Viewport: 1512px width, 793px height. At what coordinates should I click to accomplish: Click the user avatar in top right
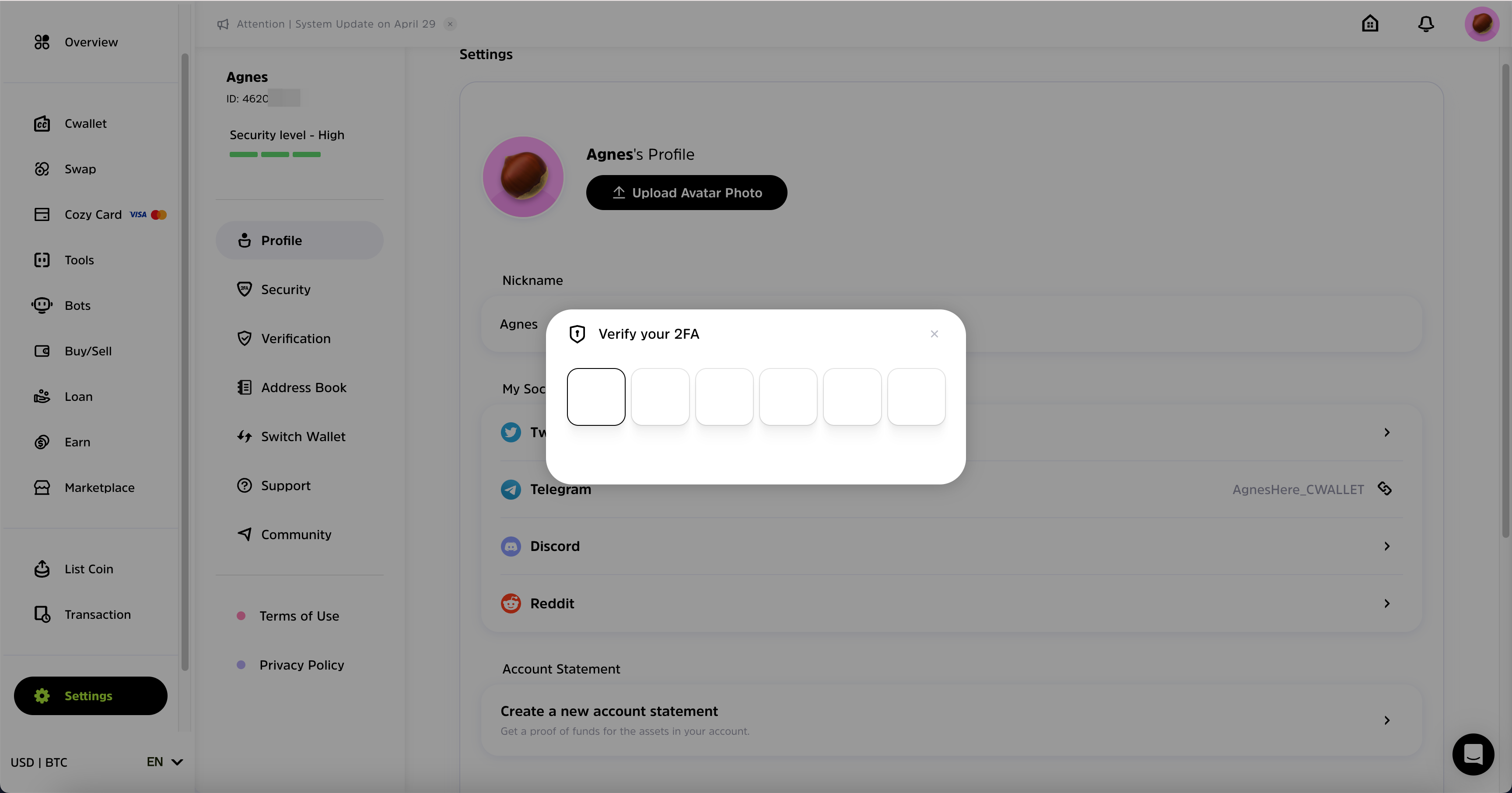point(1481,24)
